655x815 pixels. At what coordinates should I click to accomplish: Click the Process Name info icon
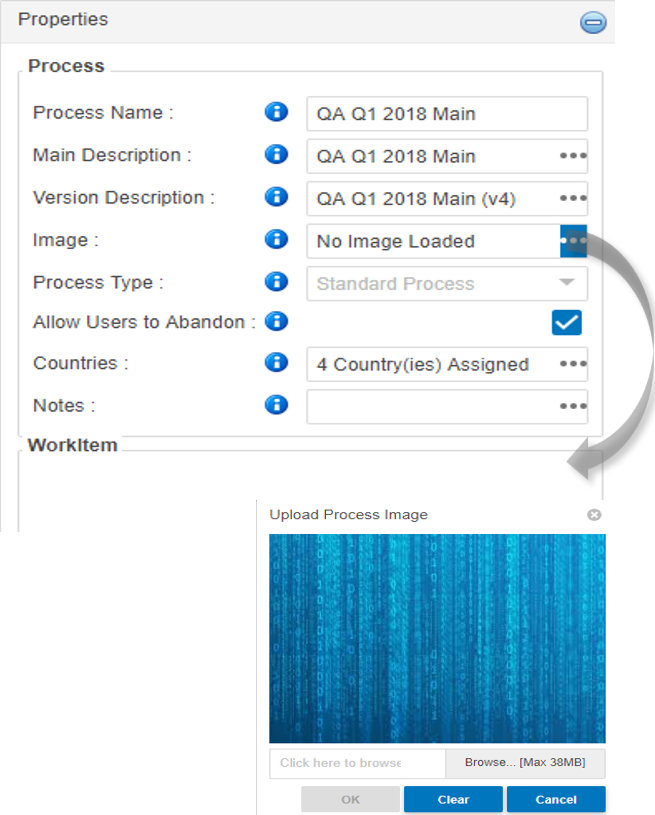[276, 112]
